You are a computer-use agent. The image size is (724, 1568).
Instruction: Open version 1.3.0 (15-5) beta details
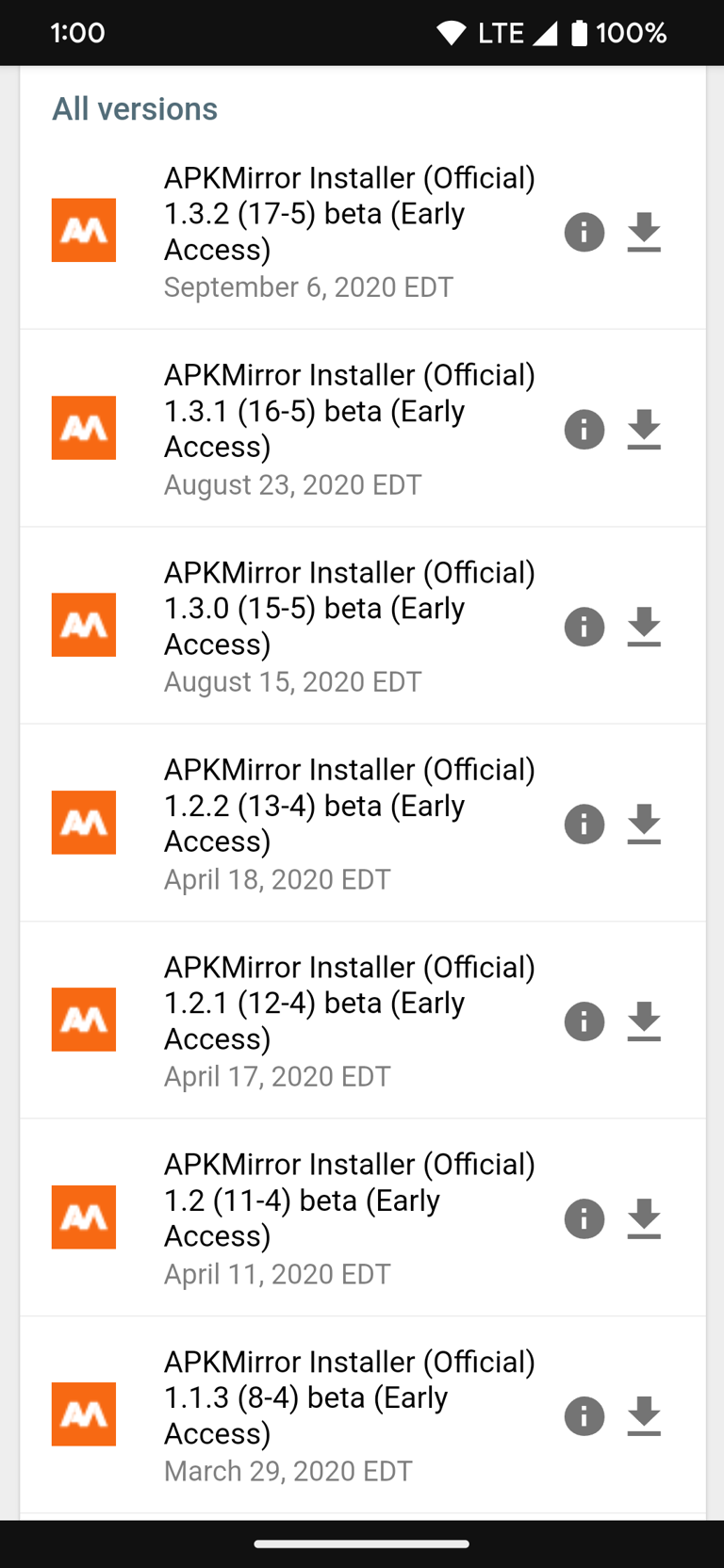point(350,608)
